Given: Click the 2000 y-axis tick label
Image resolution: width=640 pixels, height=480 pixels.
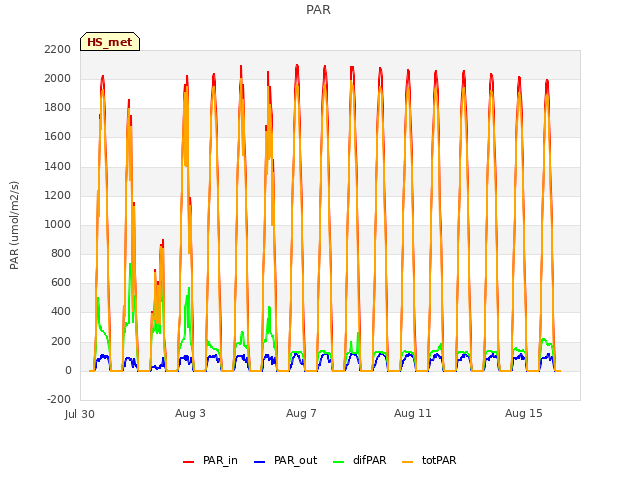Looking at the screenshot, I should pos(58,78).
